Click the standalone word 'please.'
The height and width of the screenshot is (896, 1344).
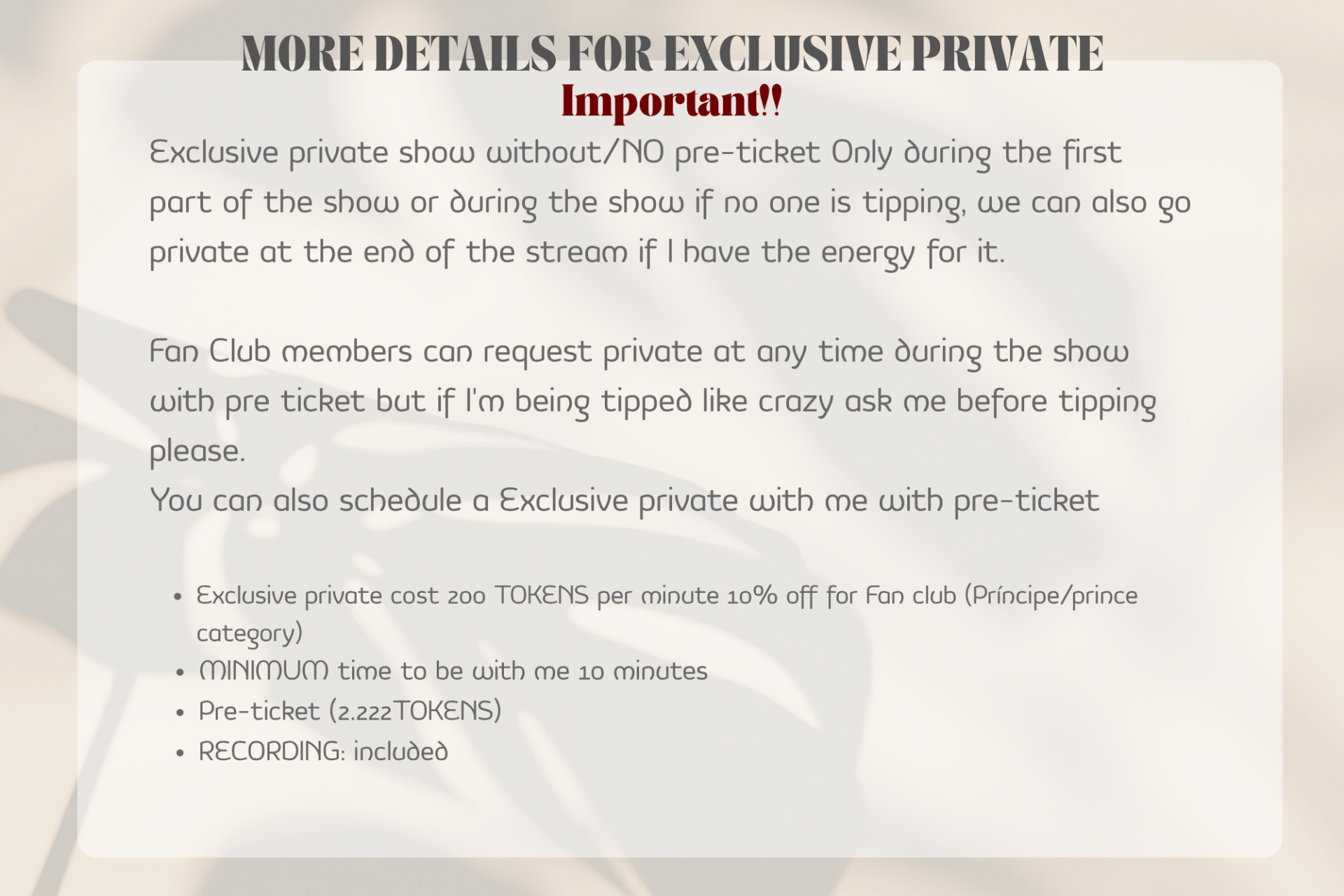tap(197, 451)
